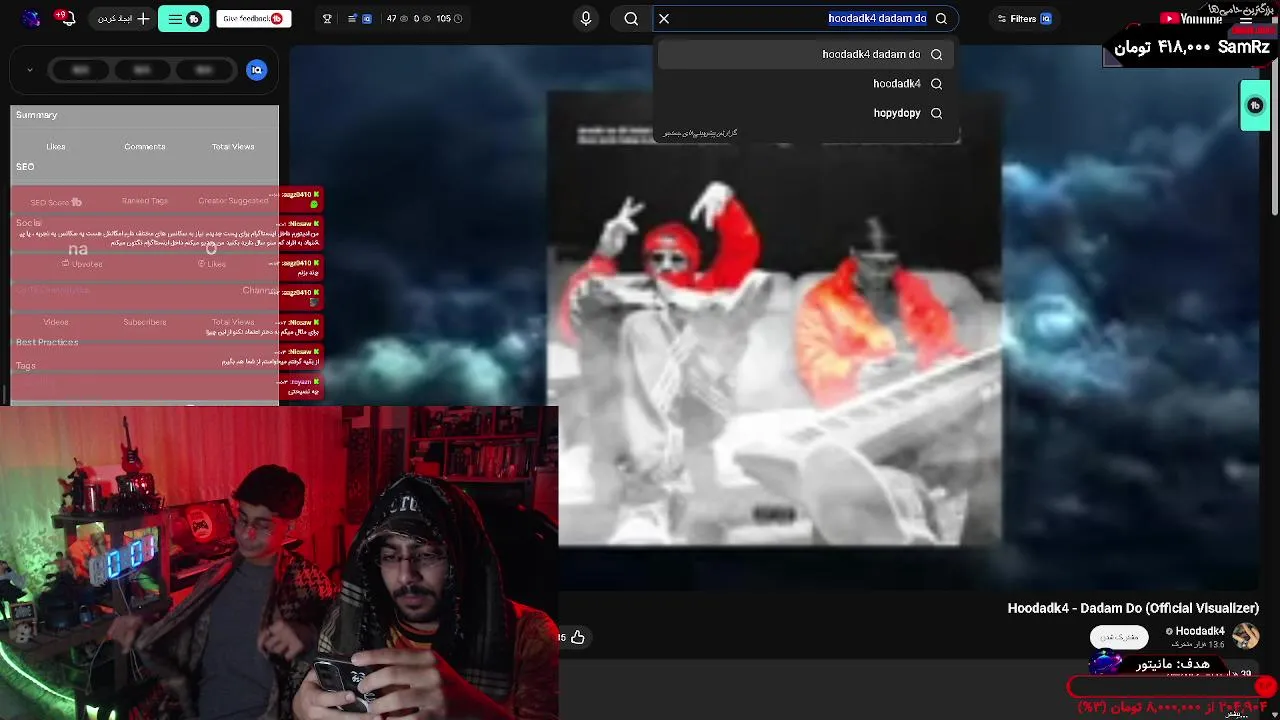Open the account avatar menu

pos(31,18)
